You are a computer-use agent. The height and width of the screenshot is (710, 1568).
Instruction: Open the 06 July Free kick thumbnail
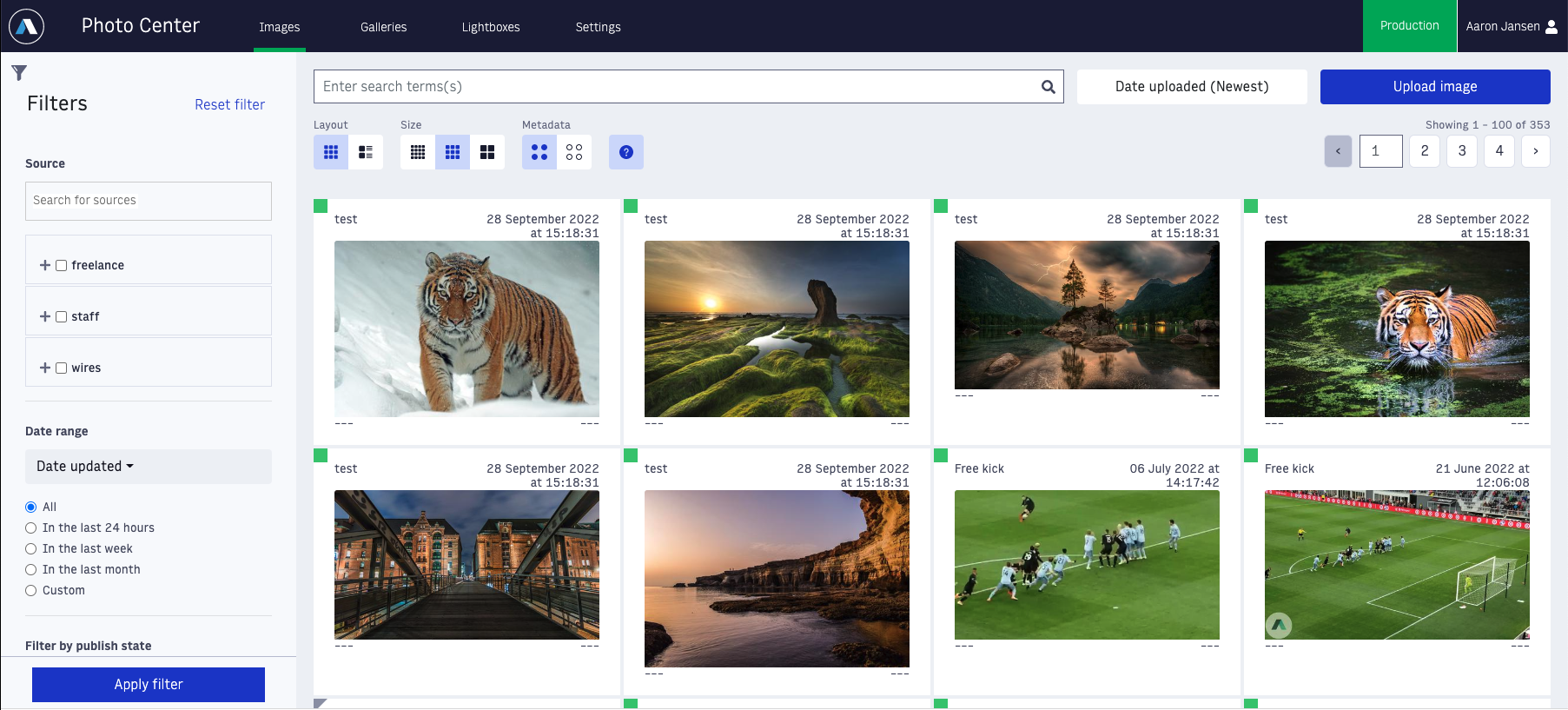(1087, 565)
